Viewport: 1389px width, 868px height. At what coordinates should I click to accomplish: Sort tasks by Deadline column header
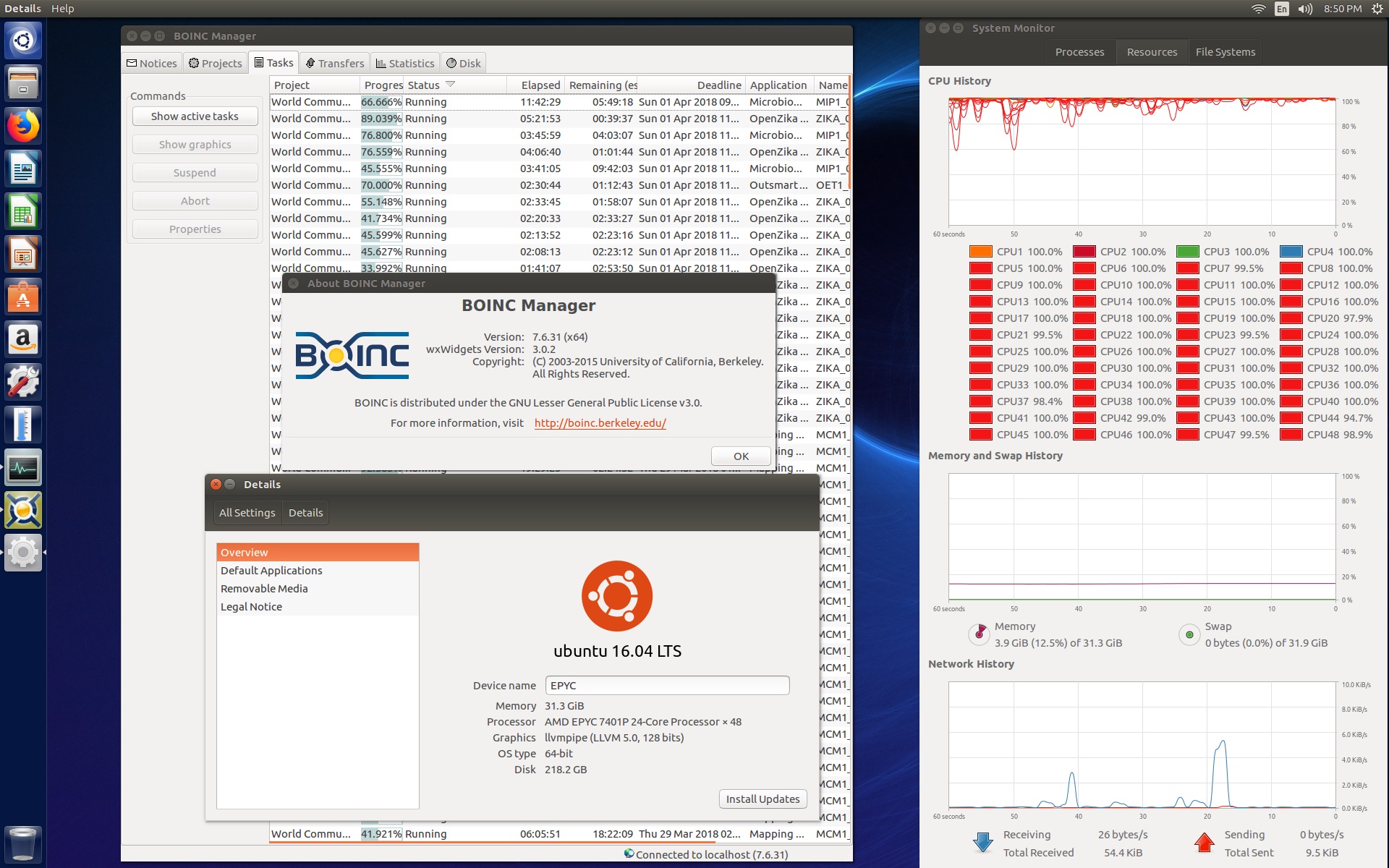coord(692,85)
